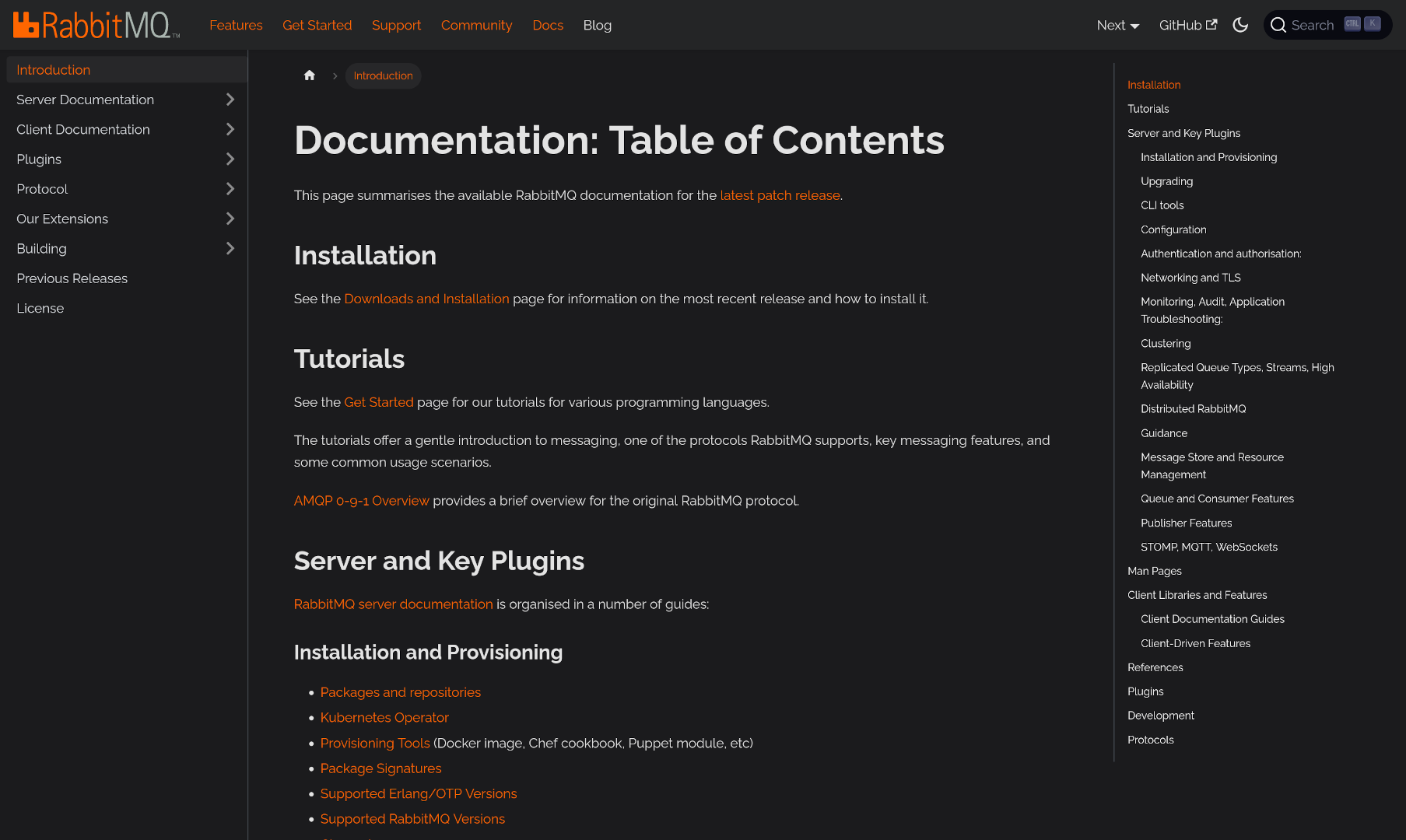Select Previous Releases in the sidebar
Viewport: 1406px width, 840px height.
pos(72,278)
